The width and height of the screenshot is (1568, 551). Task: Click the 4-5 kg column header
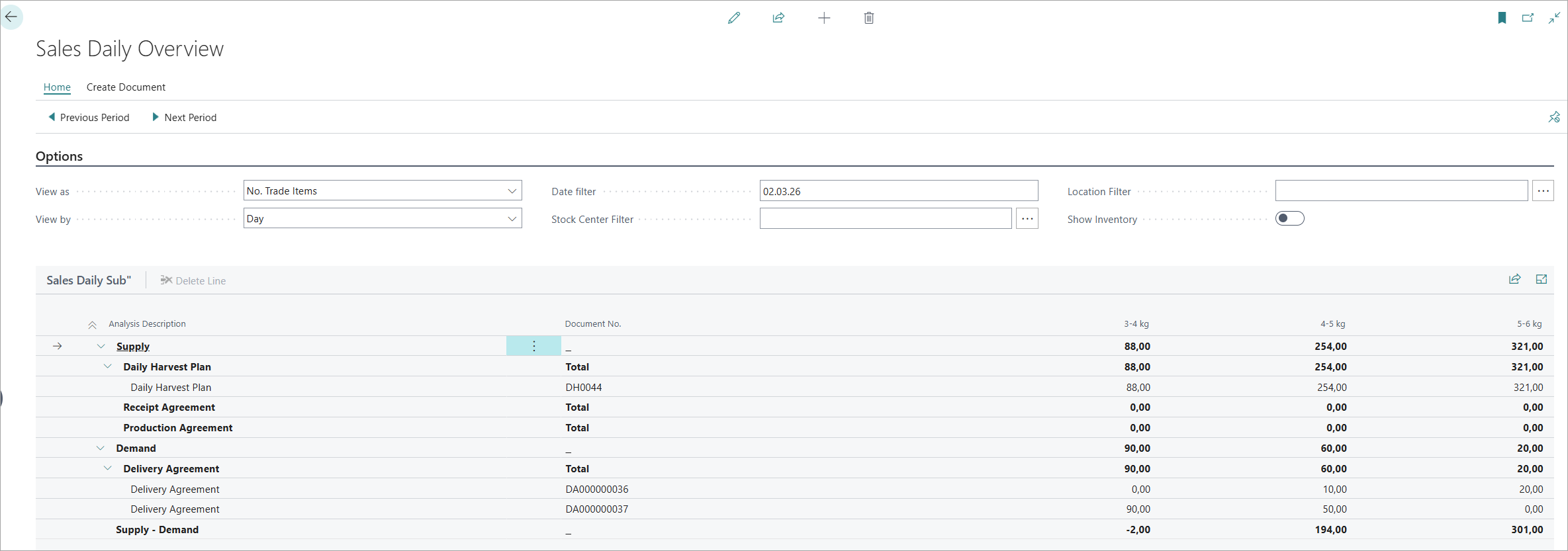point(1333,324)
